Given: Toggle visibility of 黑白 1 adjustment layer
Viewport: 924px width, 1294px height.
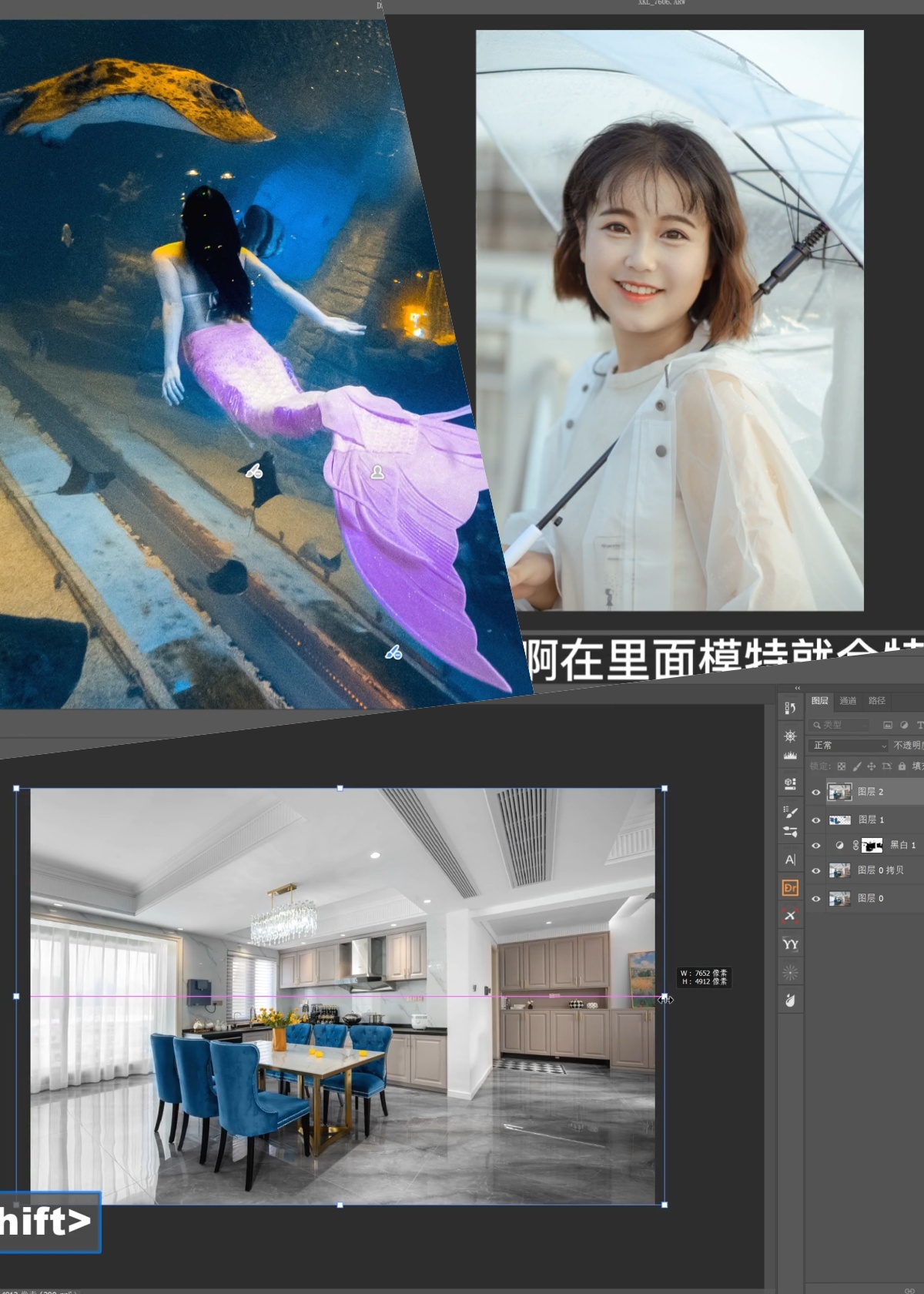Looking at the screenshot, I should click(816, 845).
